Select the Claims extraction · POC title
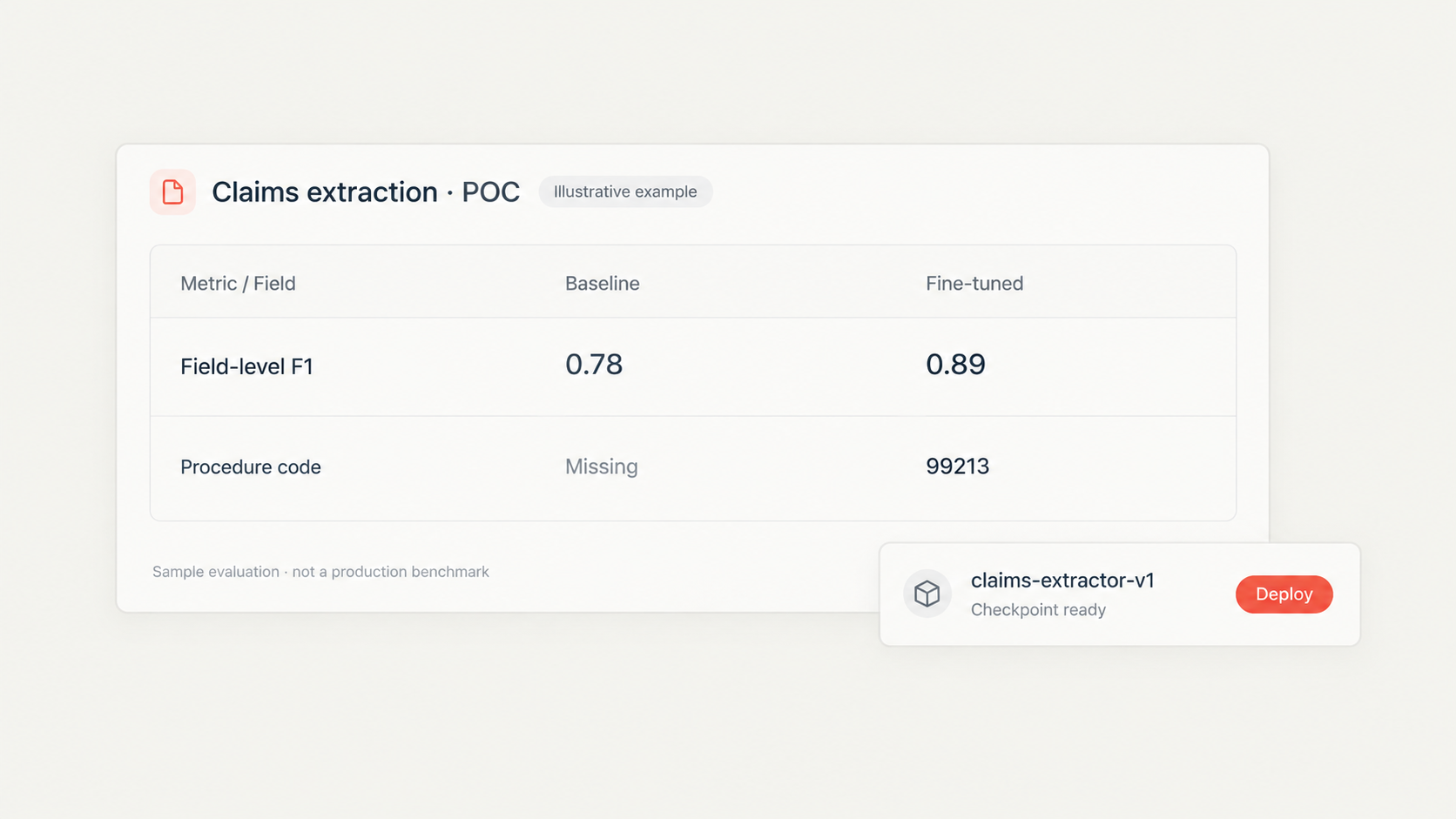 point(366,191)
